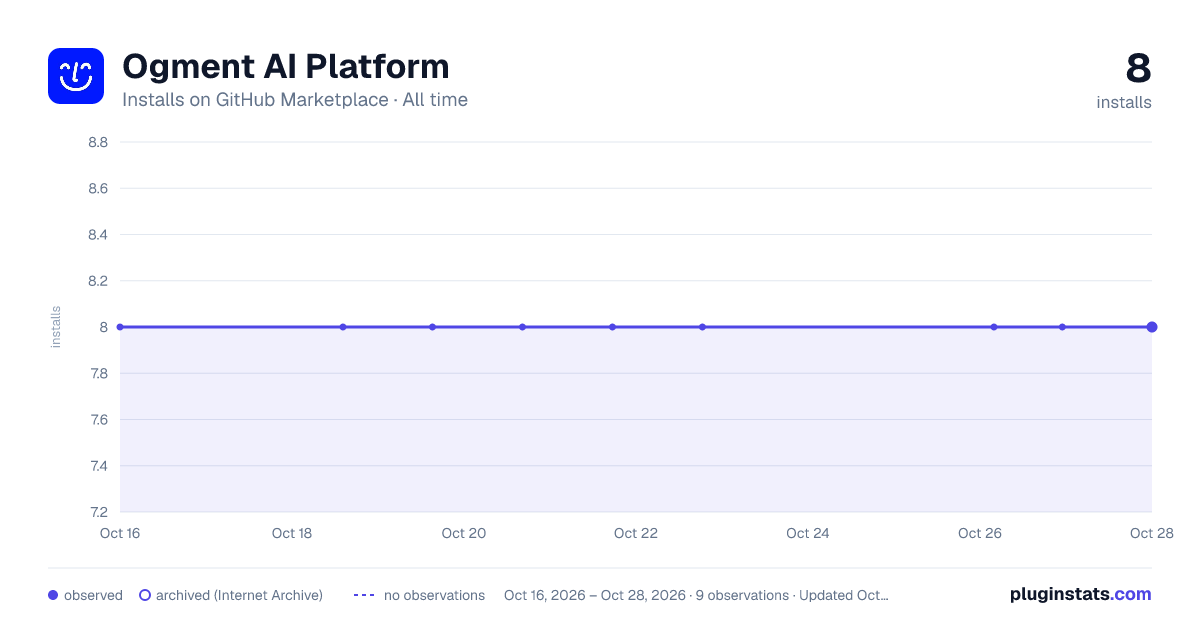This screenshot has height=630, width=1200.
Task: Select the Oct 16 data point on the line
Action: tap(120, 327)
